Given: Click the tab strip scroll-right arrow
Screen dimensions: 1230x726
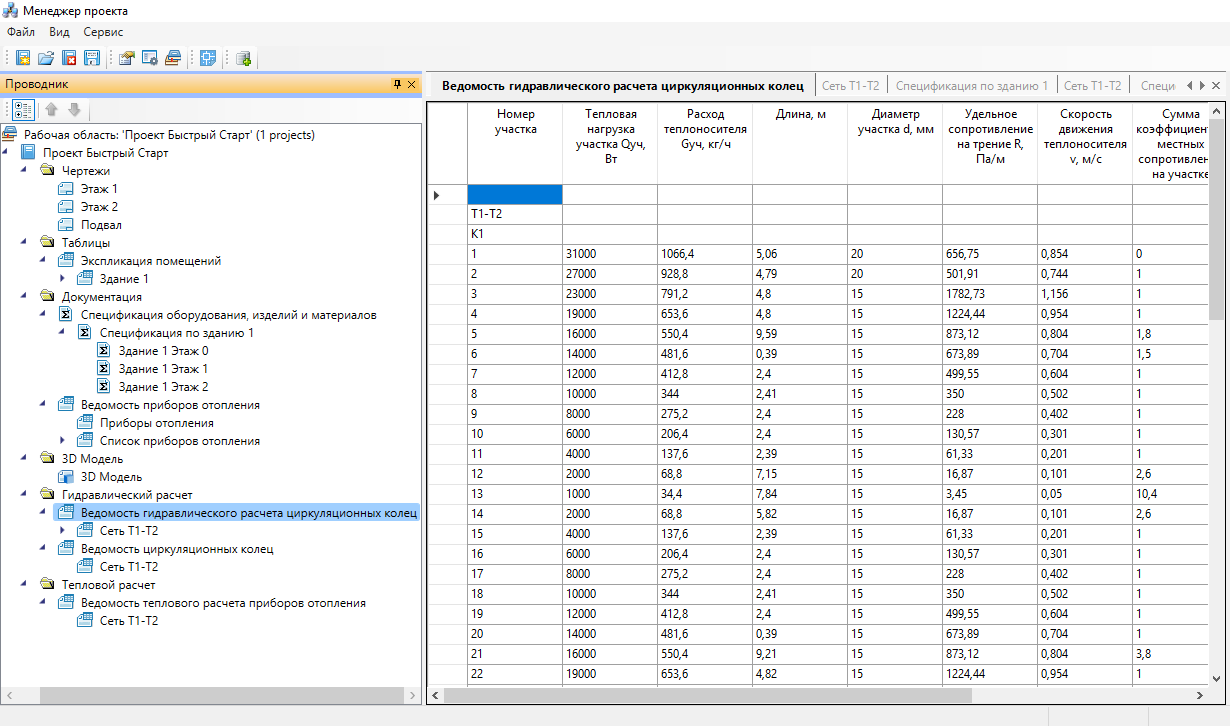Looking at the screenshot, I should click(1202, 86).
